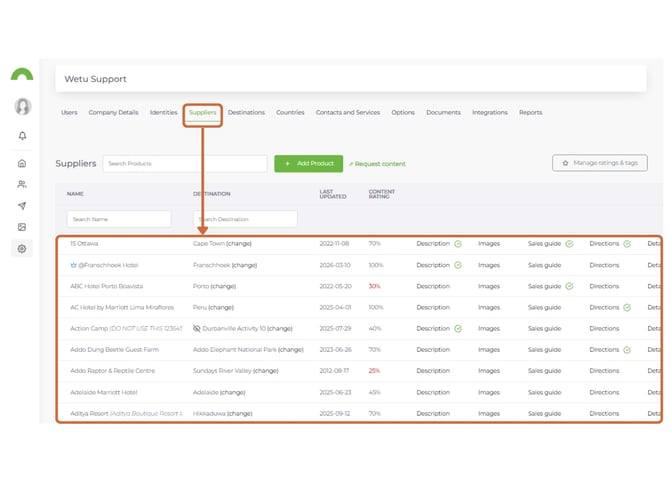
Task: Click change link next to Sundays River Valley
Action: 265,370
